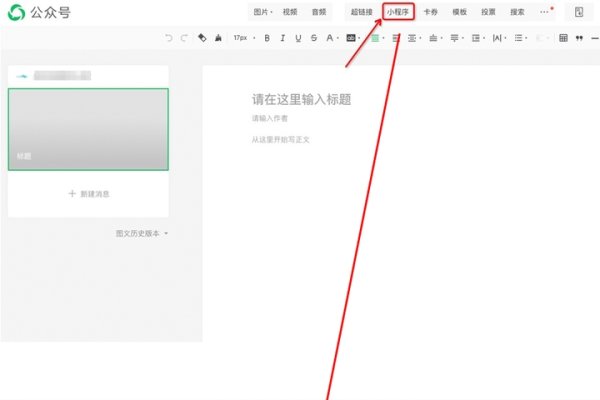
Task: Open the list style dropdown
Action: coord(521,38)
